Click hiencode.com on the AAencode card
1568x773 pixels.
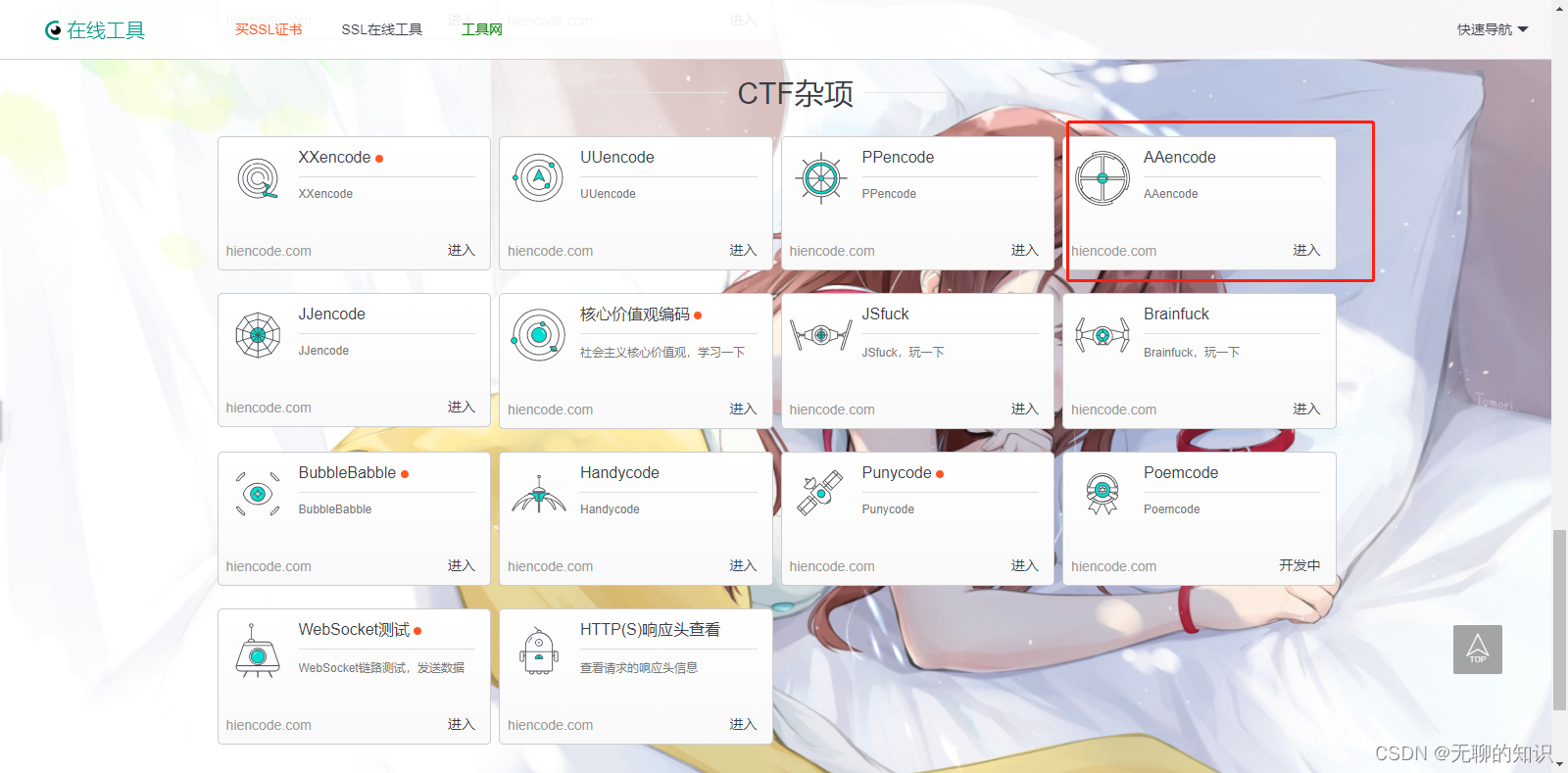click(1113, 251)
